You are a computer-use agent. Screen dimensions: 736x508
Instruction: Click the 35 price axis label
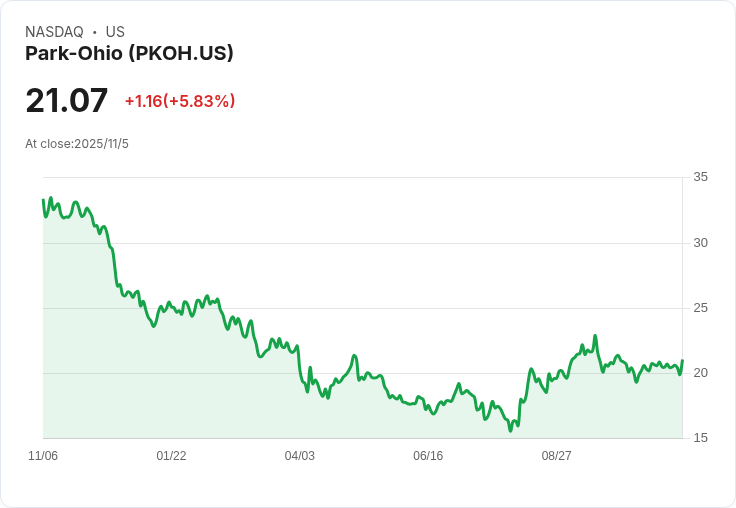(x=701, y=178)
